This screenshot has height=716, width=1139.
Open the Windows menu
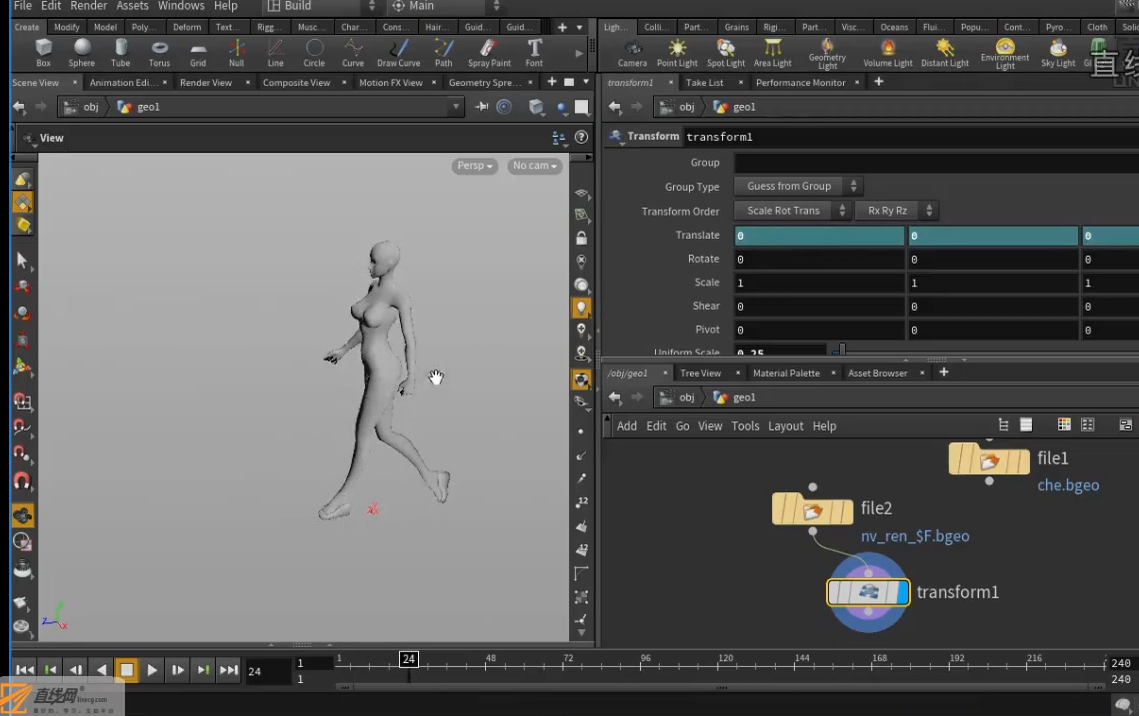click(181, 6)
